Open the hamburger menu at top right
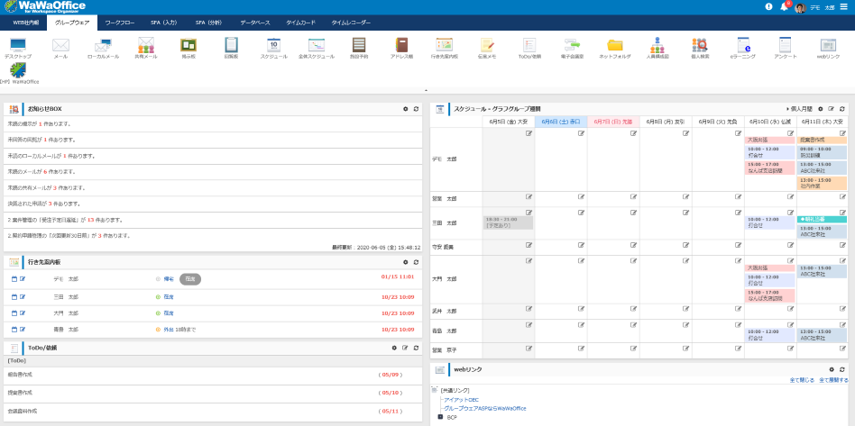855x426 pixels. pyautogui.click(x=844, y=7)
